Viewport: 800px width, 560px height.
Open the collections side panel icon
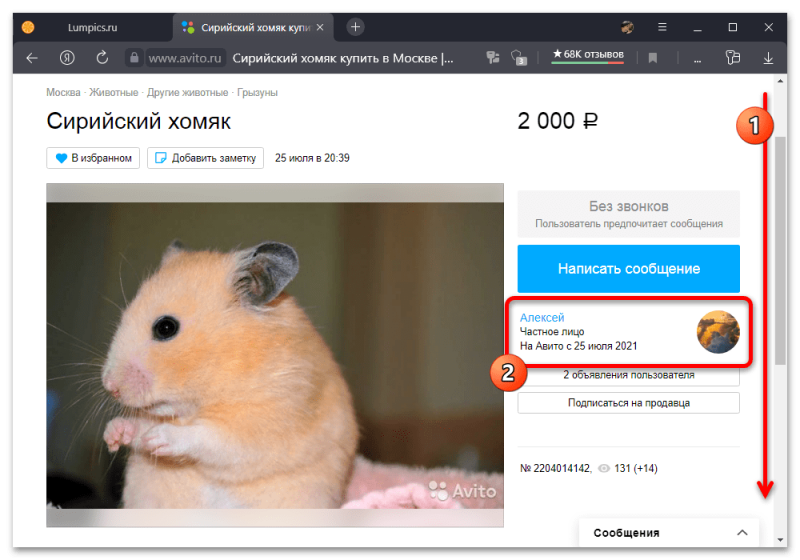(733, 57)
